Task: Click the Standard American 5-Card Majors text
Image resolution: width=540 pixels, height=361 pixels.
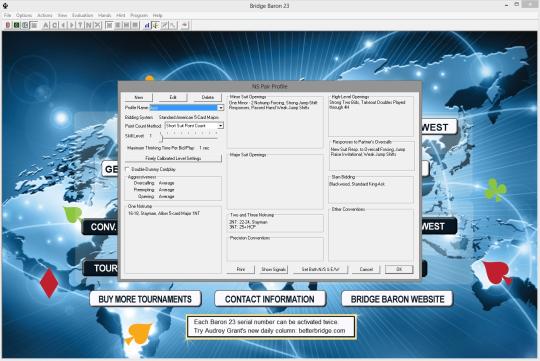Action: (x=189, y=117)
